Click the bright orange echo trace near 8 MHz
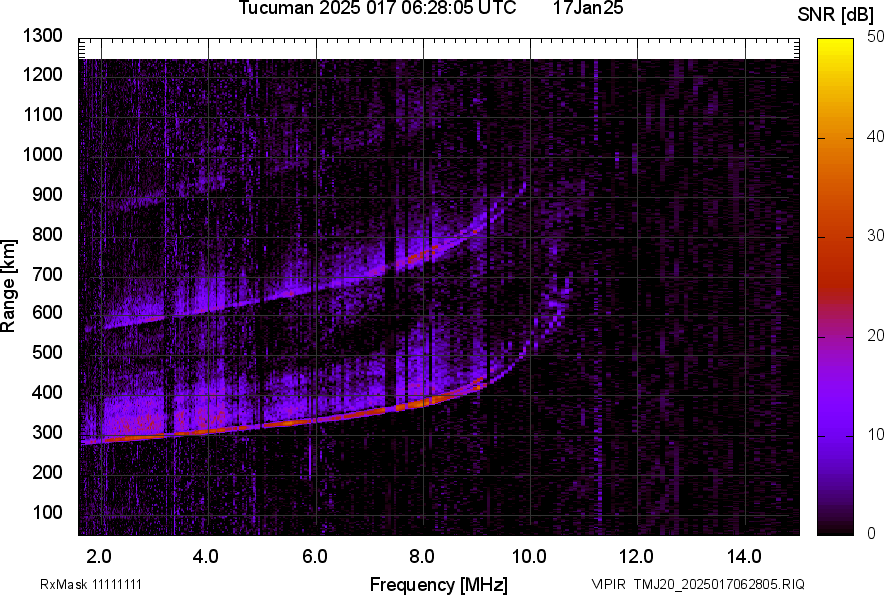 pos(422,402)
